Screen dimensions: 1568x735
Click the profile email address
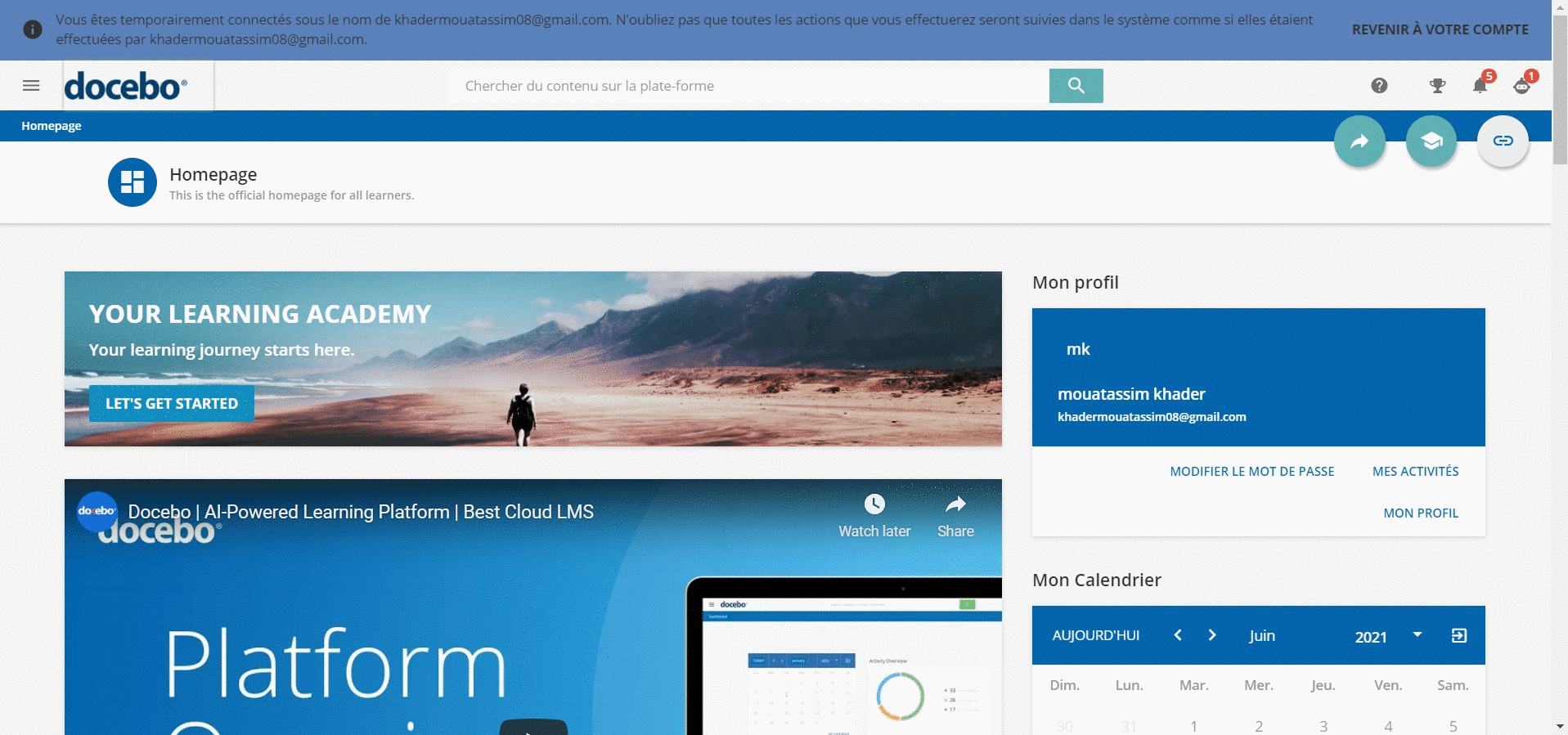point(1152,417)
